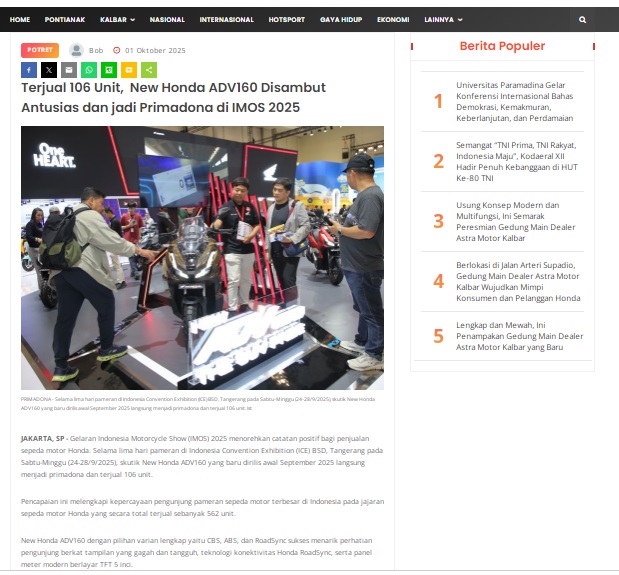Open the Kodaeral XII HUT Ke-80 TNI article
Viewport: 619px width, 575px height.
[x=514, y=161]
